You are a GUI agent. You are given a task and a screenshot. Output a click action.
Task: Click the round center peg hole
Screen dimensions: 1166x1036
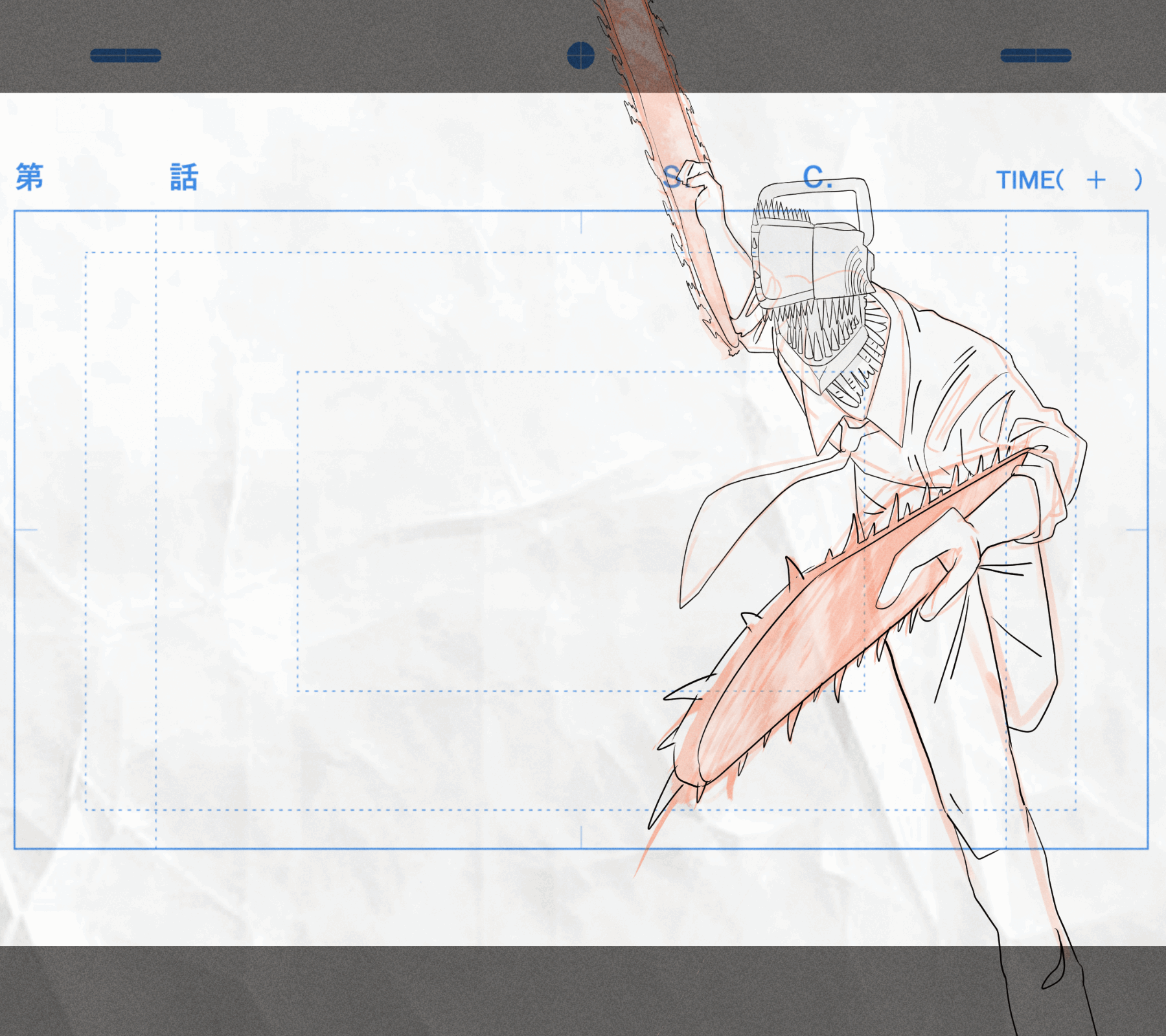(581, 56)
